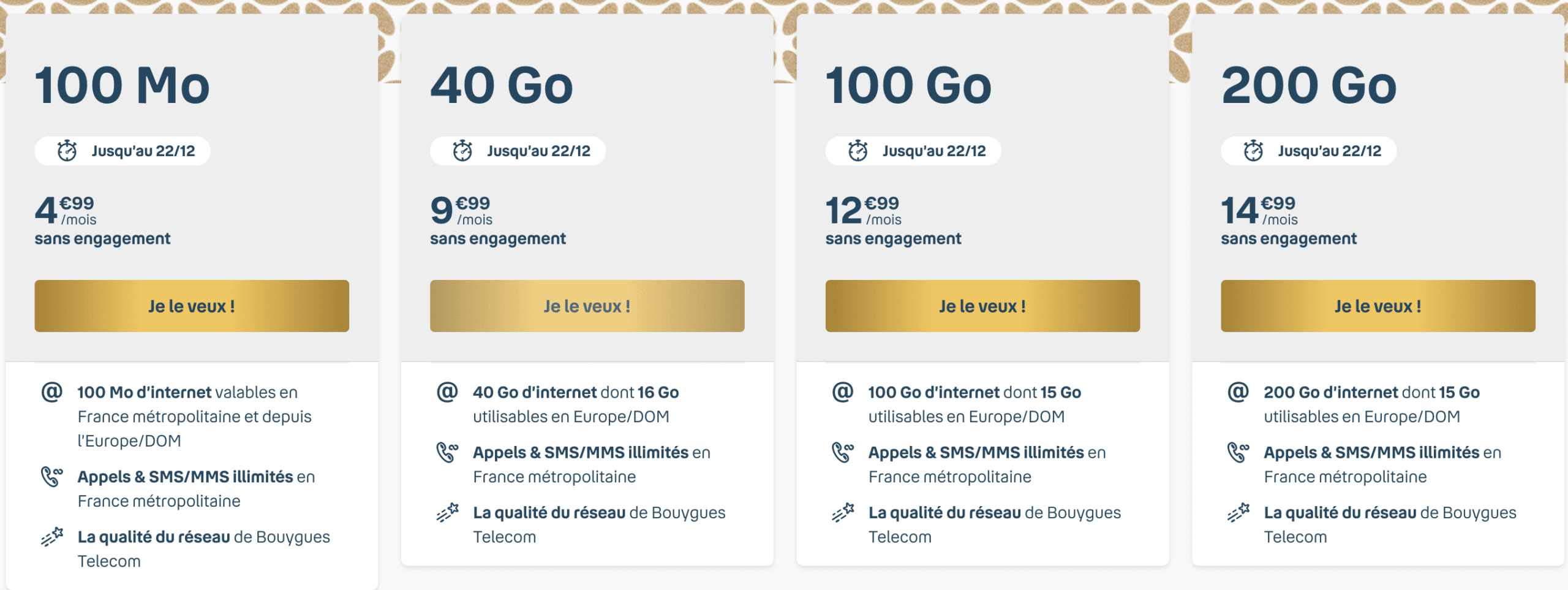This screenshot has width=1568, height=590.
Task: Click the network quality icon on the 100 Mo card
Action: point(54,537)
